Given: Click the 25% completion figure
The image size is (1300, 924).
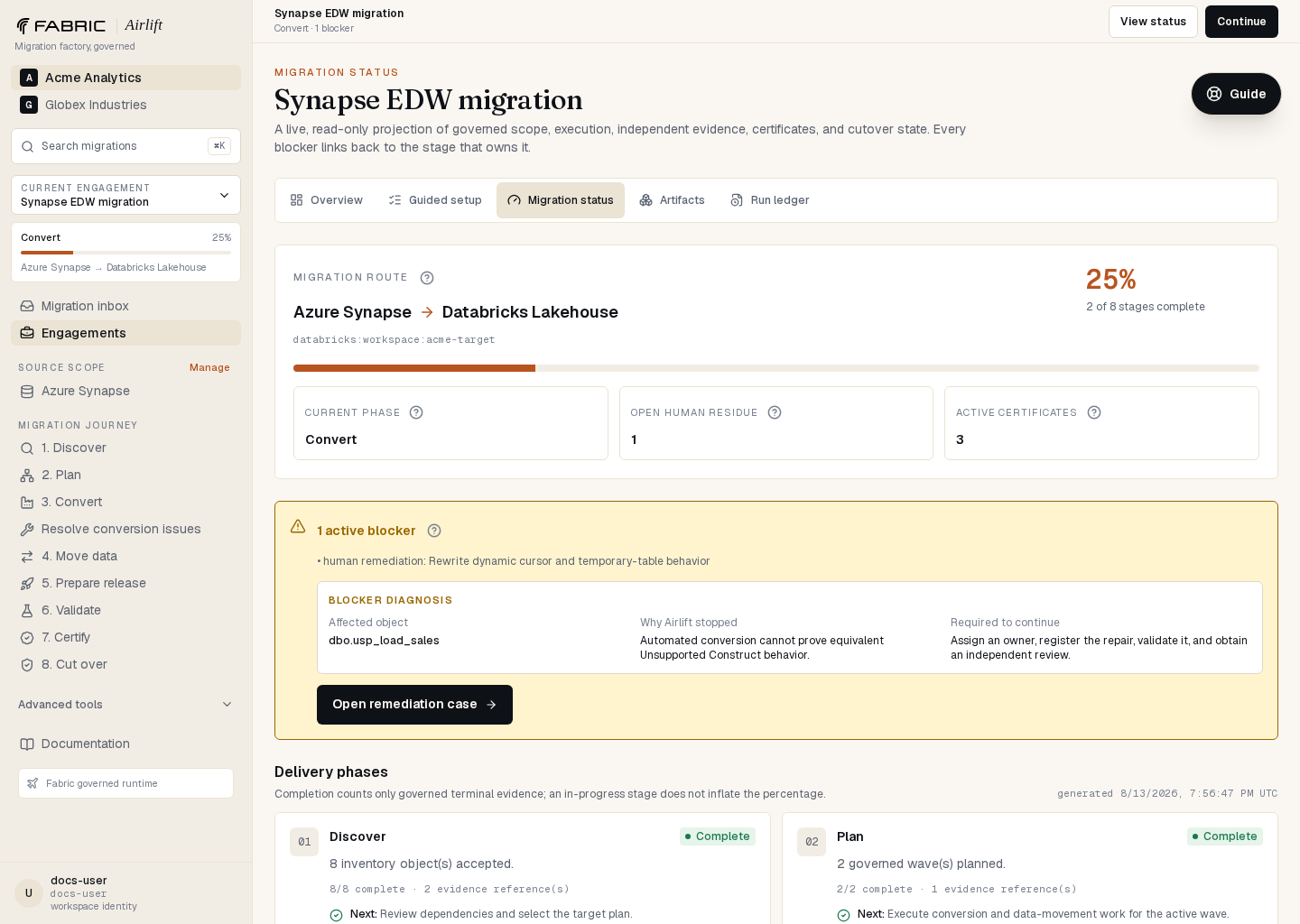Looking at the screenshot, I should coord(1111,279).
